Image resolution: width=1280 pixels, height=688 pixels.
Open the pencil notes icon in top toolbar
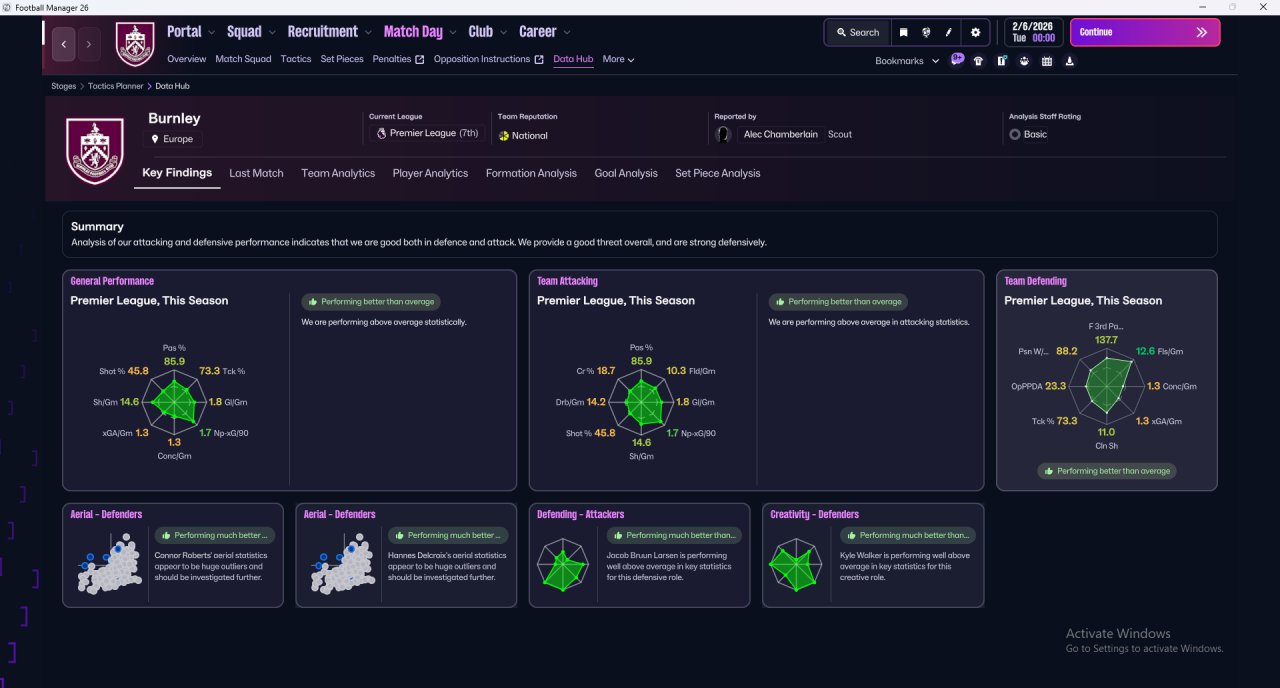coord(949,32)
